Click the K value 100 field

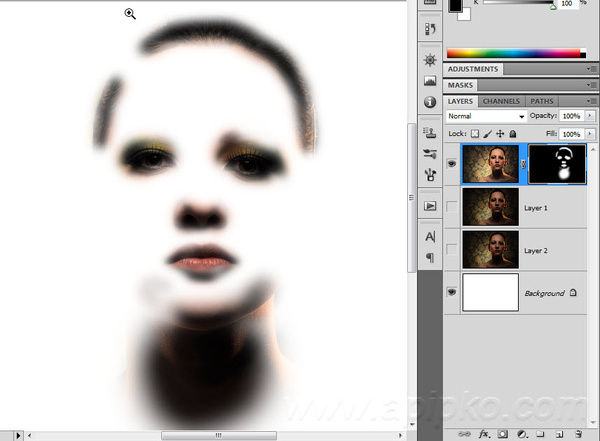[567, 3]
